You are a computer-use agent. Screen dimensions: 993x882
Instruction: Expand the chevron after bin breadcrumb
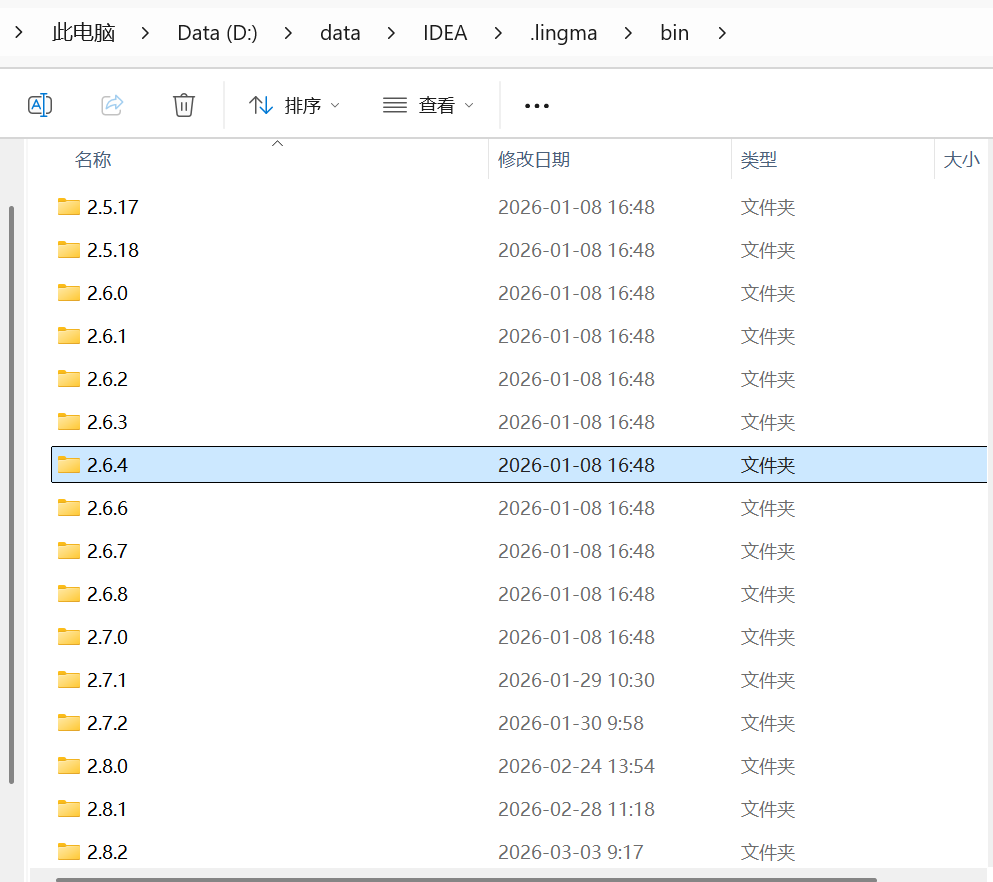pos(722,33)
